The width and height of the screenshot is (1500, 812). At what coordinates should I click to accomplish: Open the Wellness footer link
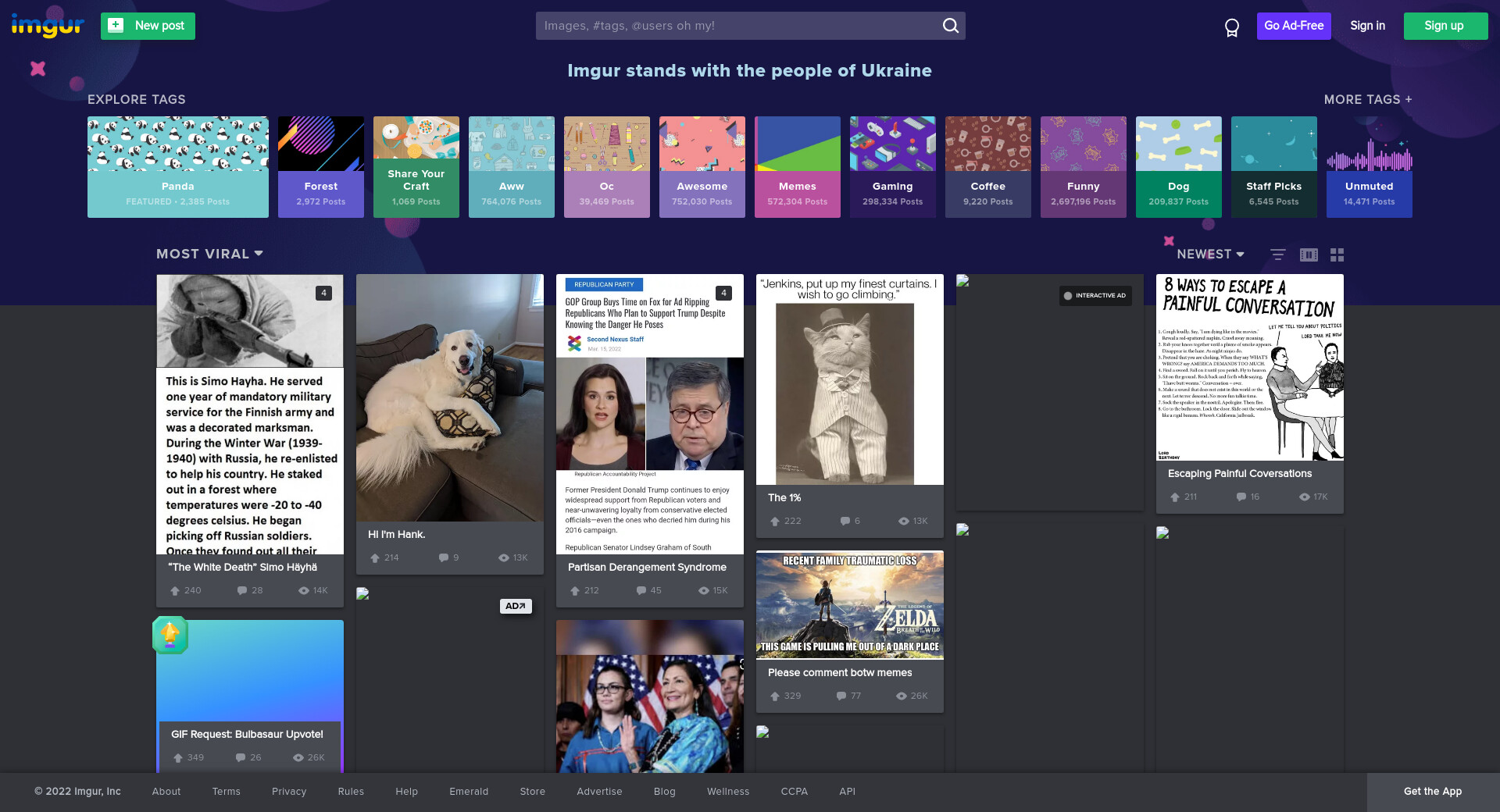[x=728, y=792]
